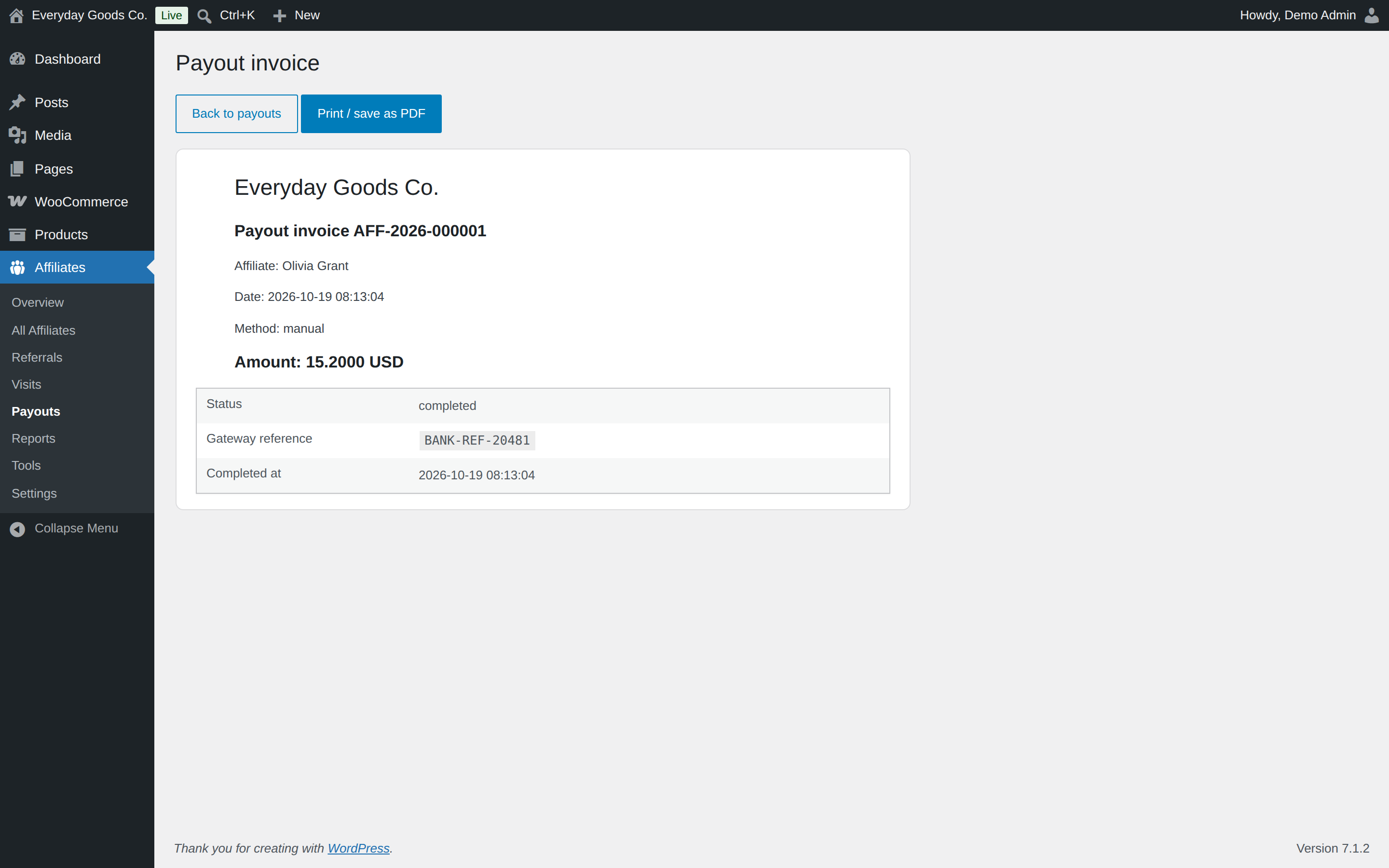Open the Demo Admin user avatar icon

[x=1371, y=15]
